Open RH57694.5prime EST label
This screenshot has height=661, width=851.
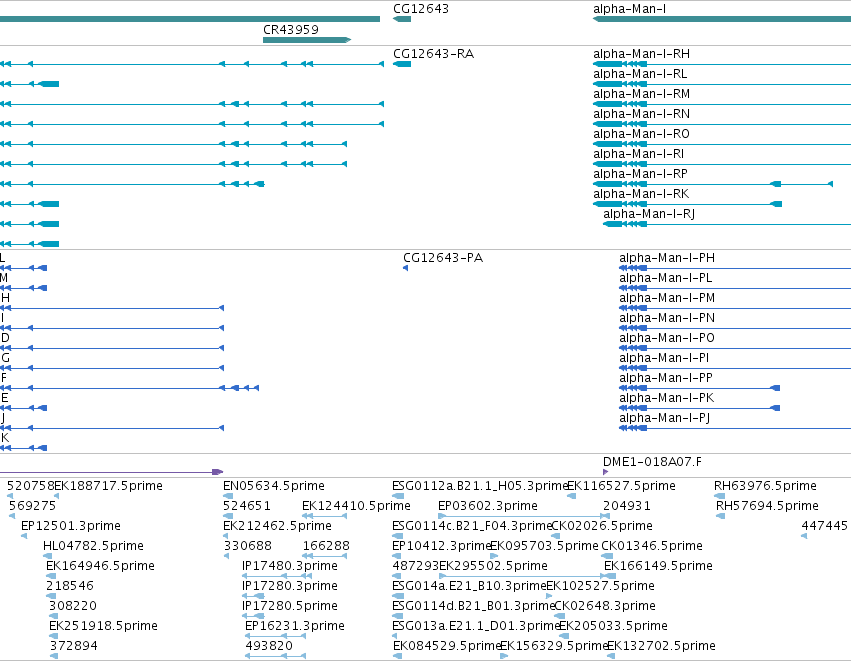(767, 506)
